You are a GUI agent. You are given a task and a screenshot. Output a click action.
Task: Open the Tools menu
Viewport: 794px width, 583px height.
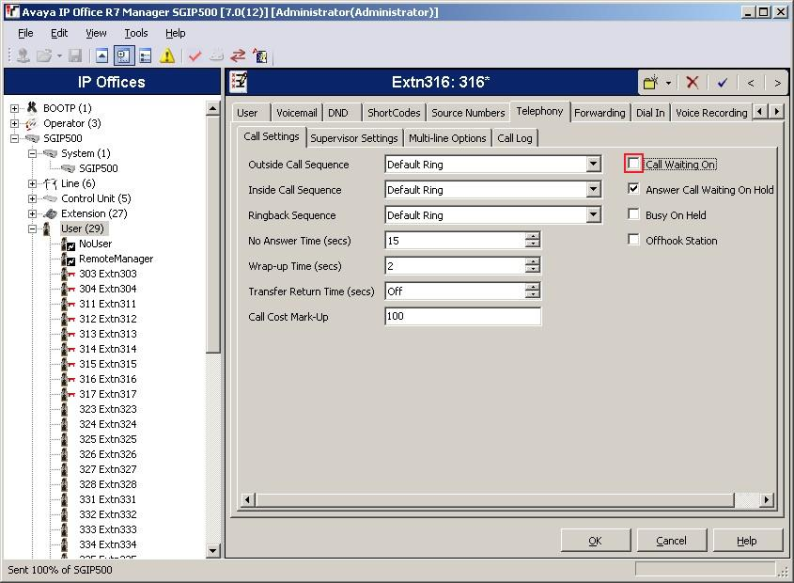(136, 33)
